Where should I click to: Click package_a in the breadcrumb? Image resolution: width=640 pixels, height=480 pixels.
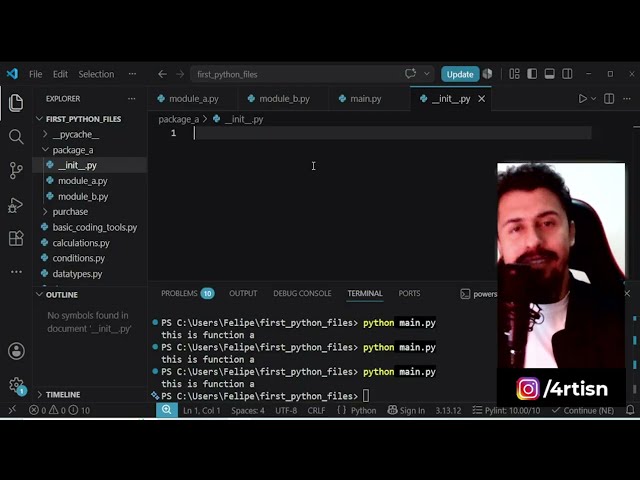point(179,119)
